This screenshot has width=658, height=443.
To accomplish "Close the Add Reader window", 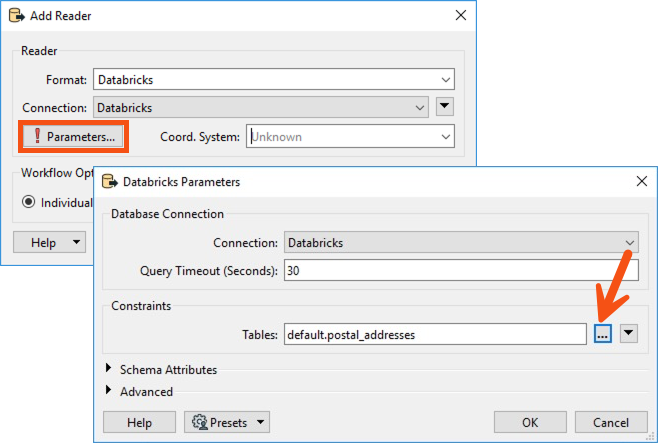I will [461, 16].
